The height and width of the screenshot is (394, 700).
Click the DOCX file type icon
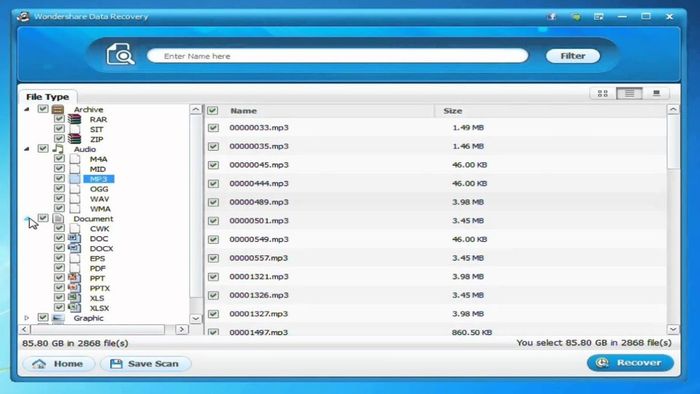point(75,248)
